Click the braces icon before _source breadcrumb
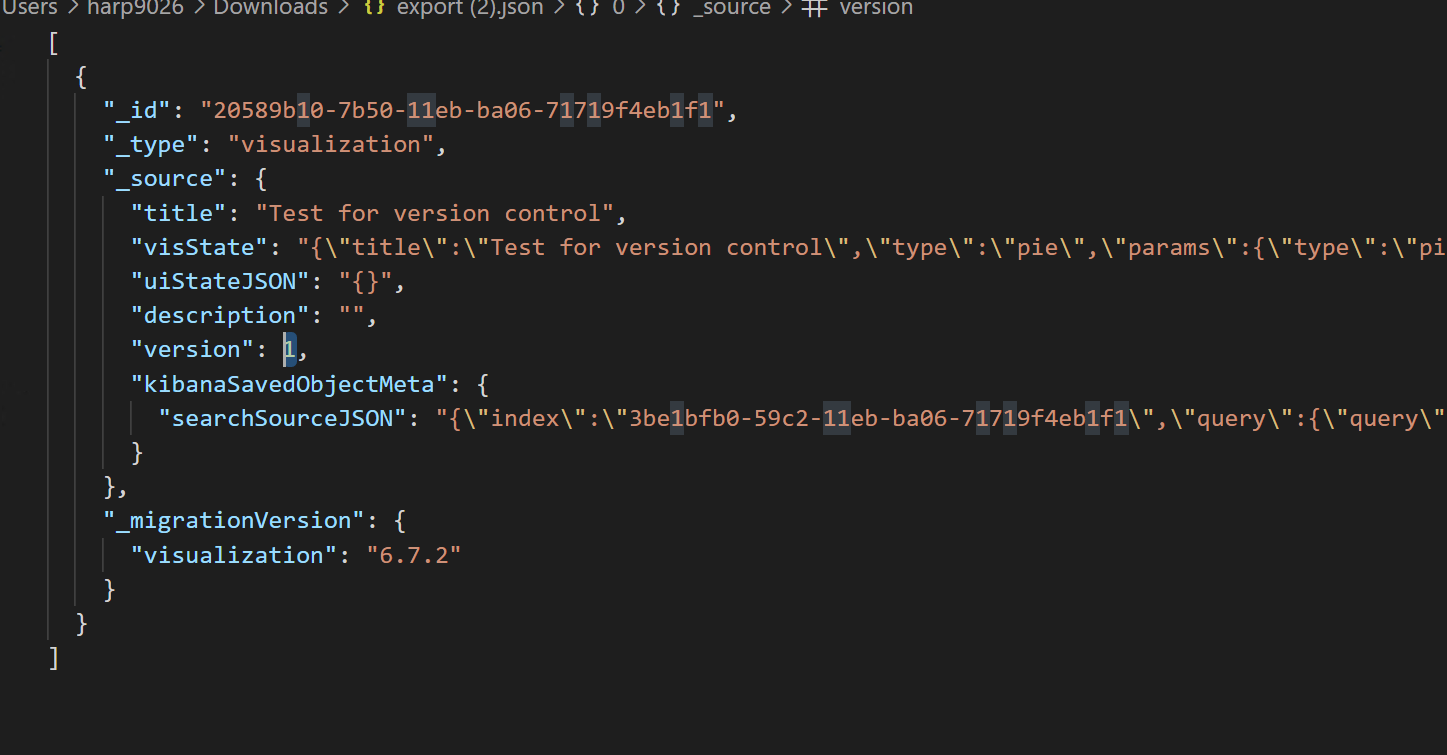 (668, 8)
